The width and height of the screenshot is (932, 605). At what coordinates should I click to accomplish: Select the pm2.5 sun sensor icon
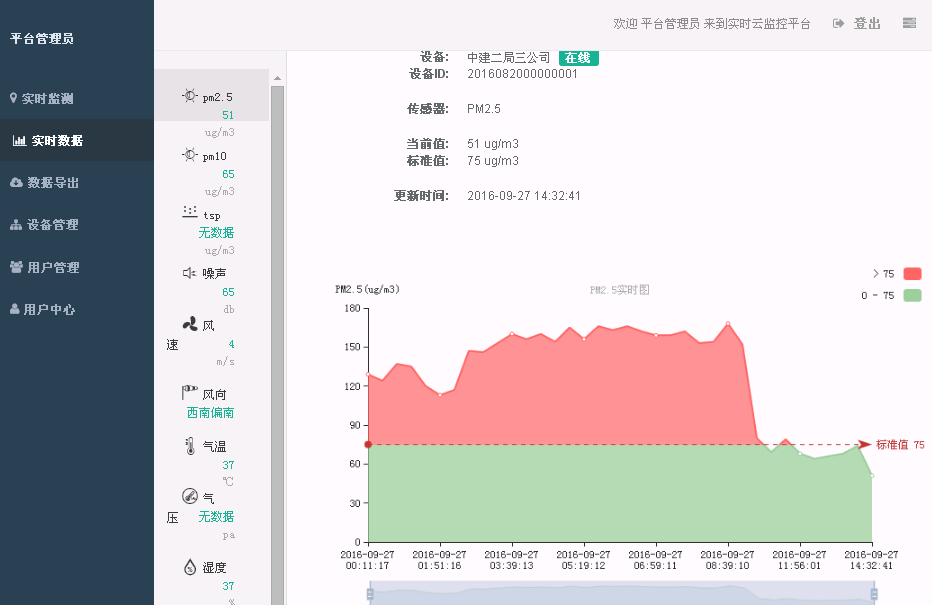190,96
